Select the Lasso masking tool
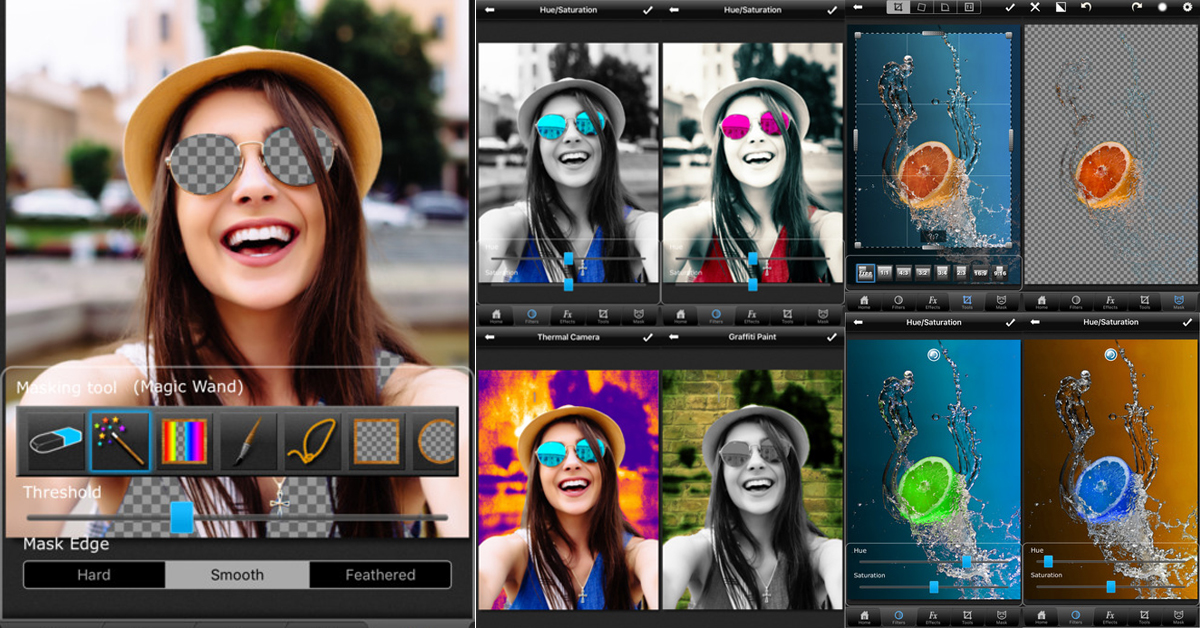1200x628 pixels. point(312,440)
